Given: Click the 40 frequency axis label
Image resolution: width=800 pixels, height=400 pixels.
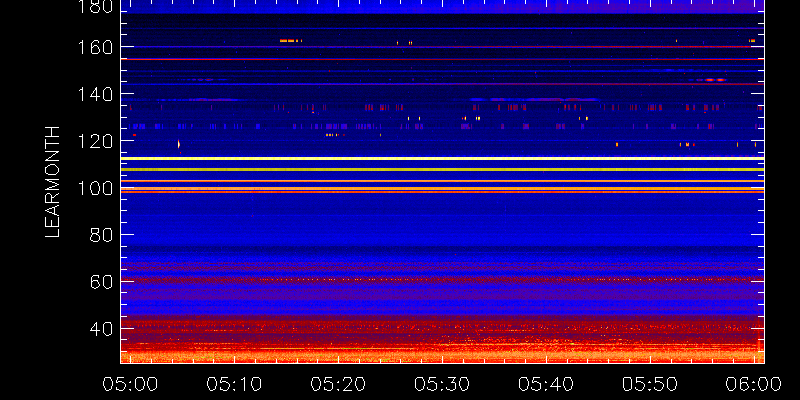Looking at the screenshot, I should pos(102,329).
